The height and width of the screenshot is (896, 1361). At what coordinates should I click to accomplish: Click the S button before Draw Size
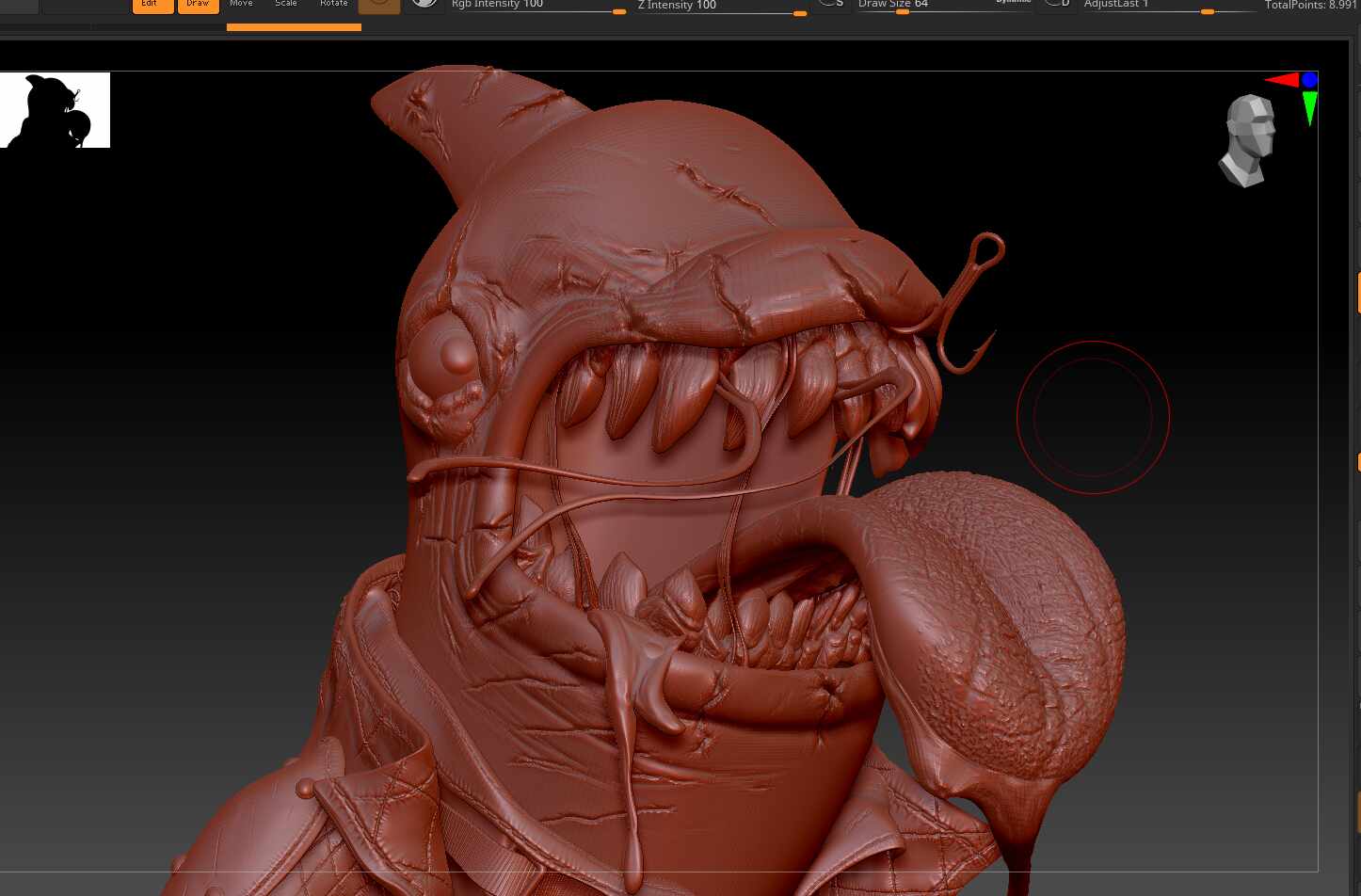831,5
